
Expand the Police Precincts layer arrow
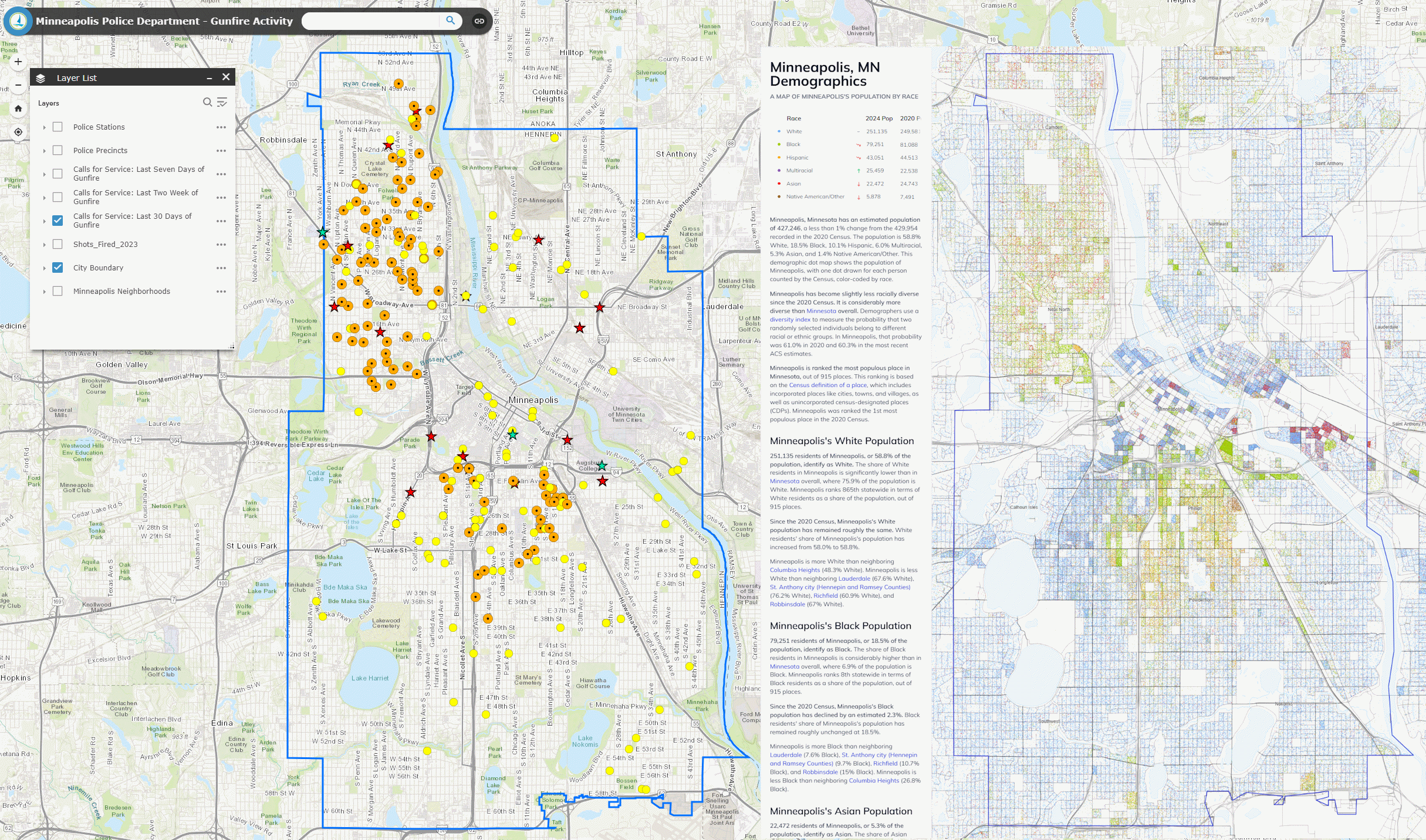[44, 151]
